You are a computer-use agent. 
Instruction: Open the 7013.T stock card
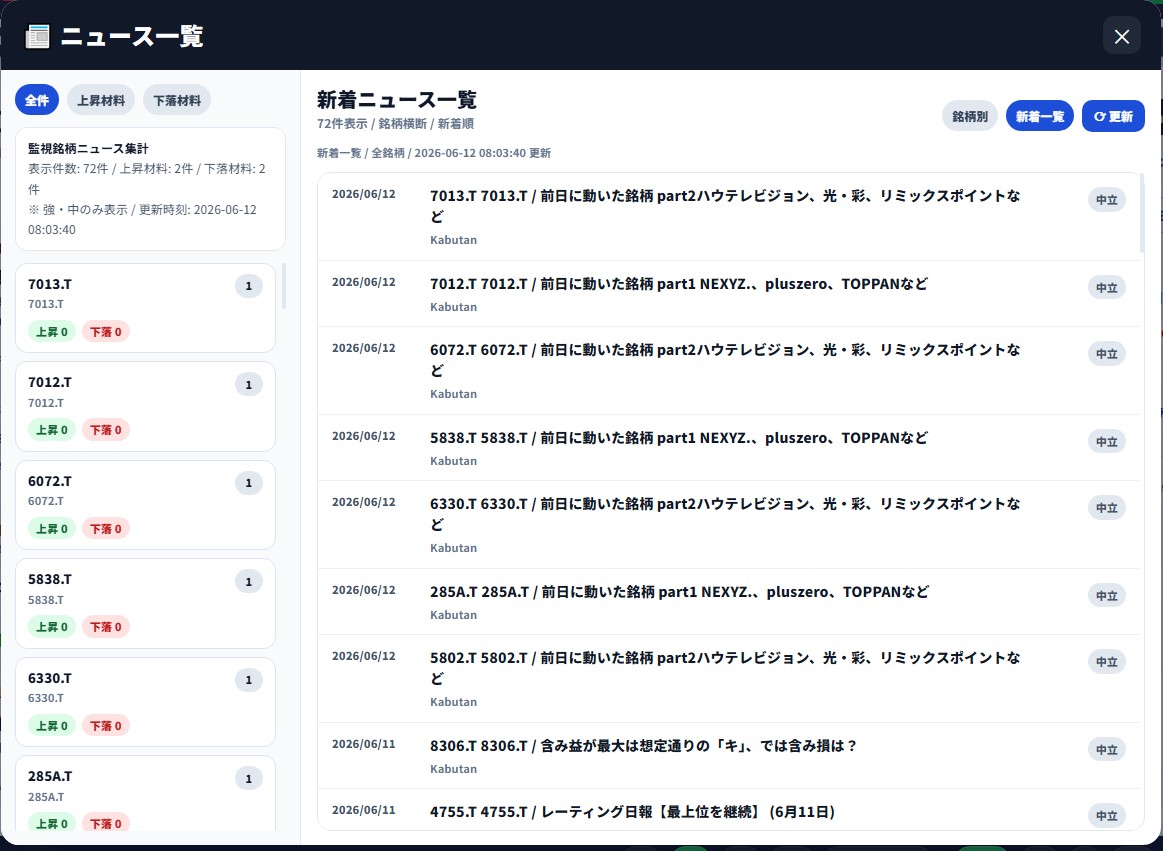pyautogui.click(x=145, y=308)
